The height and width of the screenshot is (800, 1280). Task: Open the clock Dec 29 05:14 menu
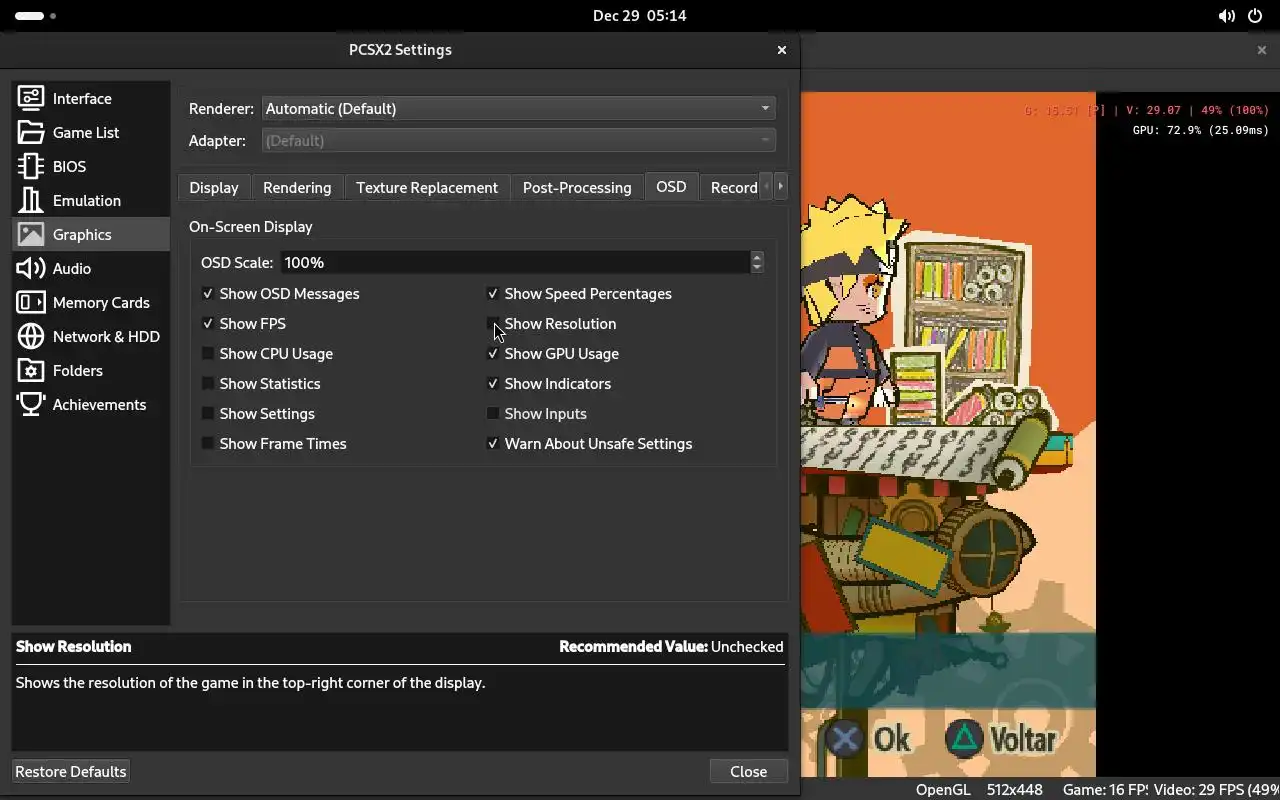(x=639, y=16)
